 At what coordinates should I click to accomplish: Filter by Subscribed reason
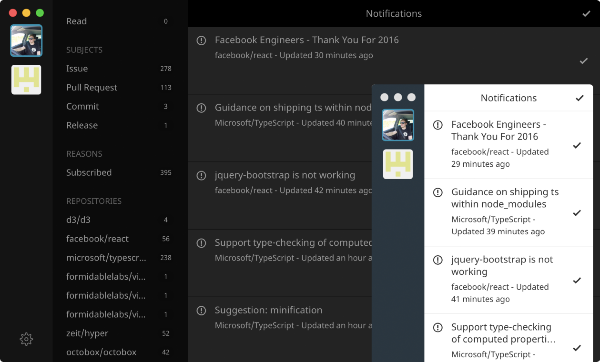coord(119,173)
